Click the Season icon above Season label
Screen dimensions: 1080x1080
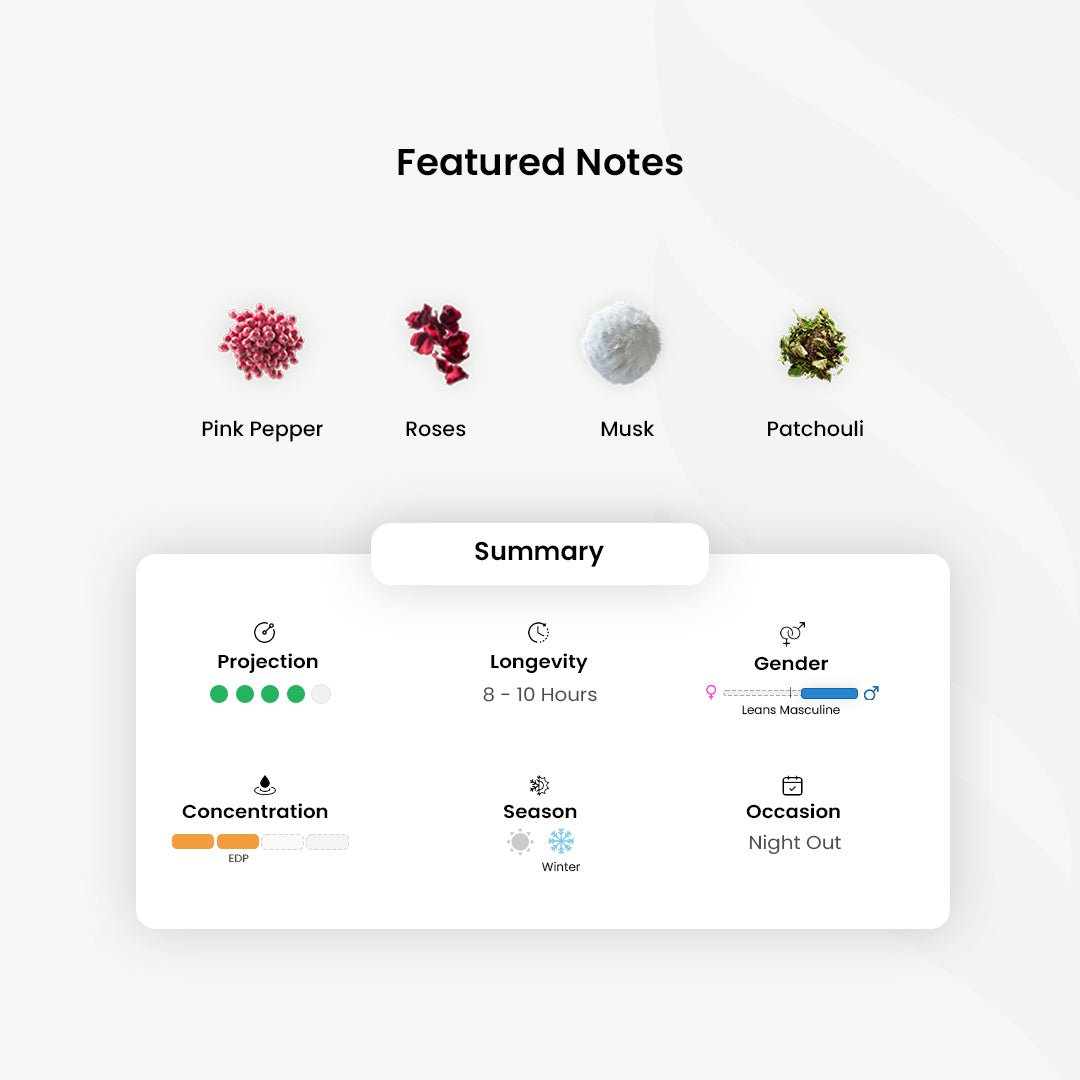pos(539,785)
